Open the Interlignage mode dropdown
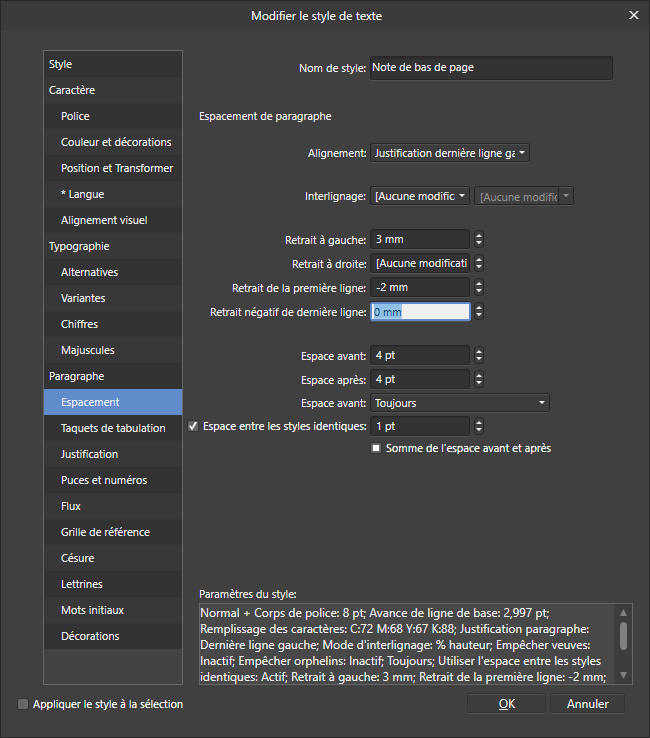Image resolution: width=650 pixels, height=738 pixels. (420, 196)
